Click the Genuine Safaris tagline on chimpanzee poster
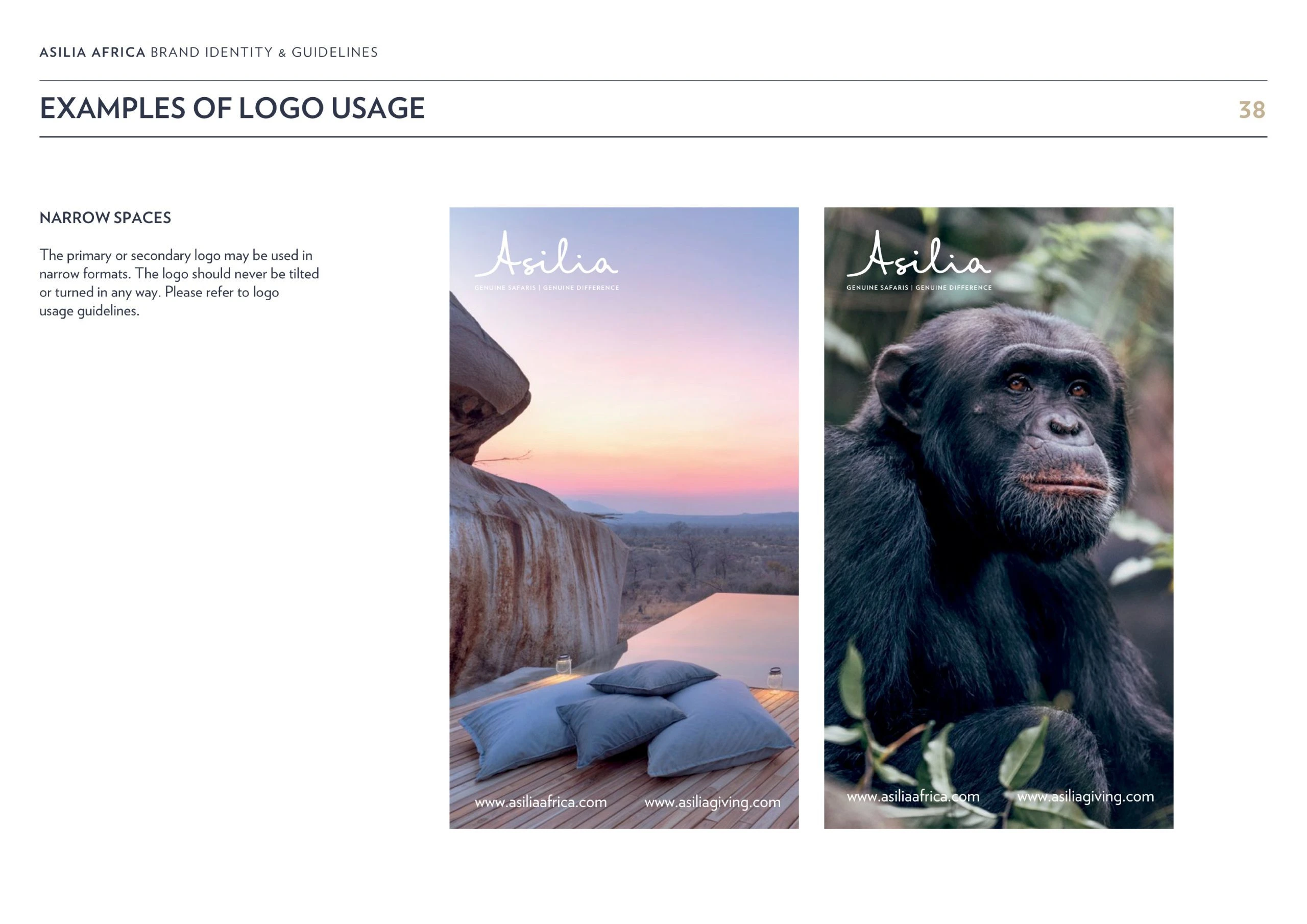The width and height of the screenshot is (1307, 924). coord(919,288)
